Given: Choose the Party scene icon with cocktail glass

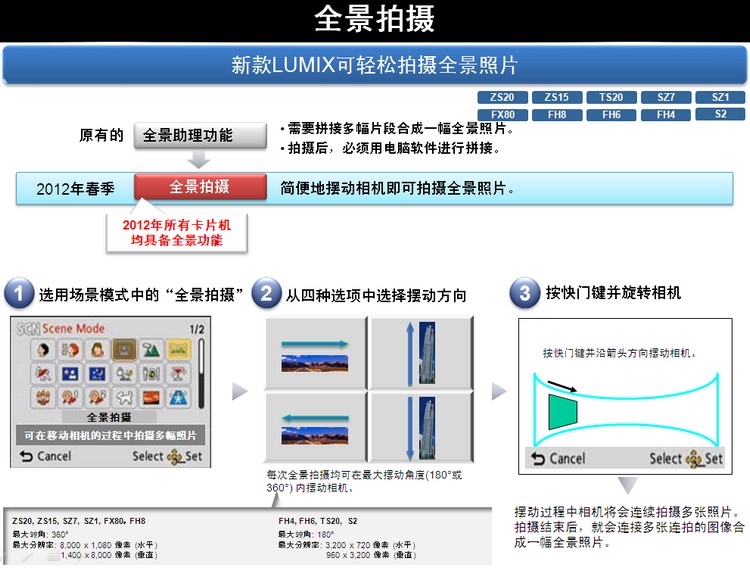Looking at the screenshot, I should (x=178, y=373).
